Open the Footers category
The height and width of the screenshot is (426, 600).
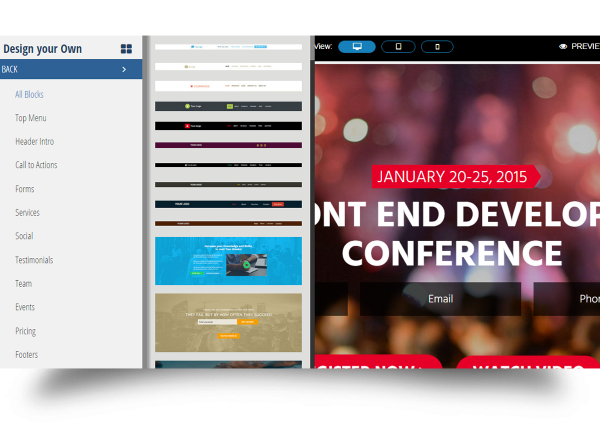pyautogui.click(x=26, y=355)
